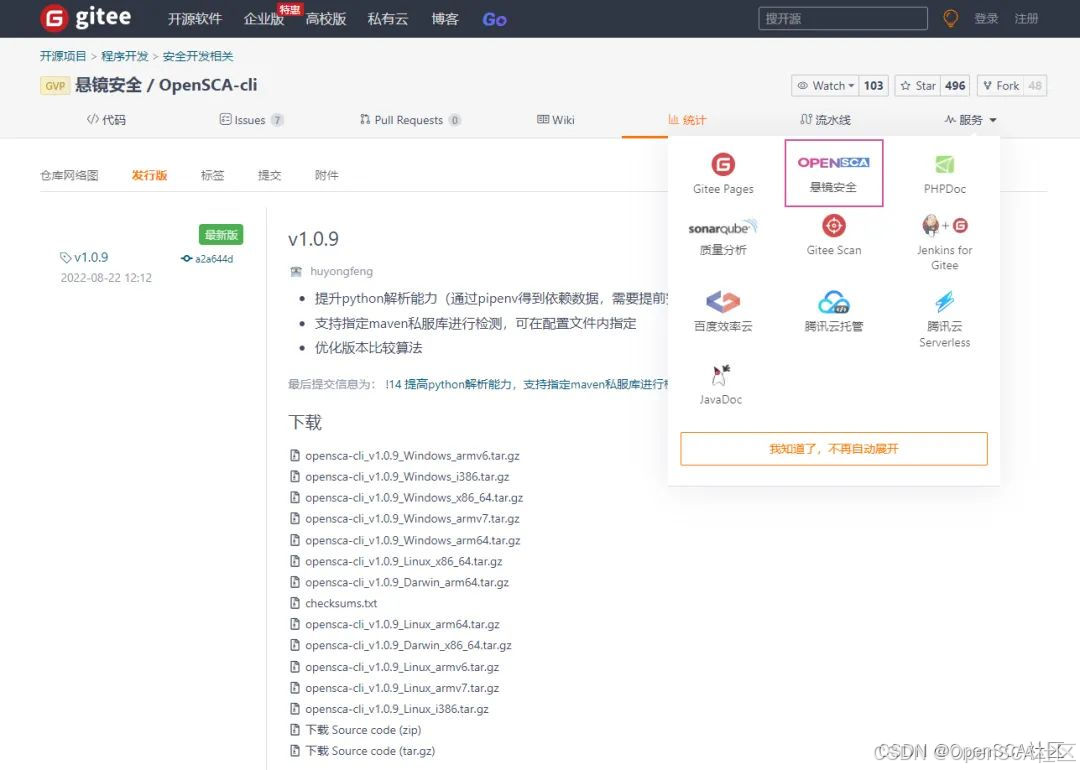Click 博客 in top navigation
1080x770 pixels.
(445, 19)
